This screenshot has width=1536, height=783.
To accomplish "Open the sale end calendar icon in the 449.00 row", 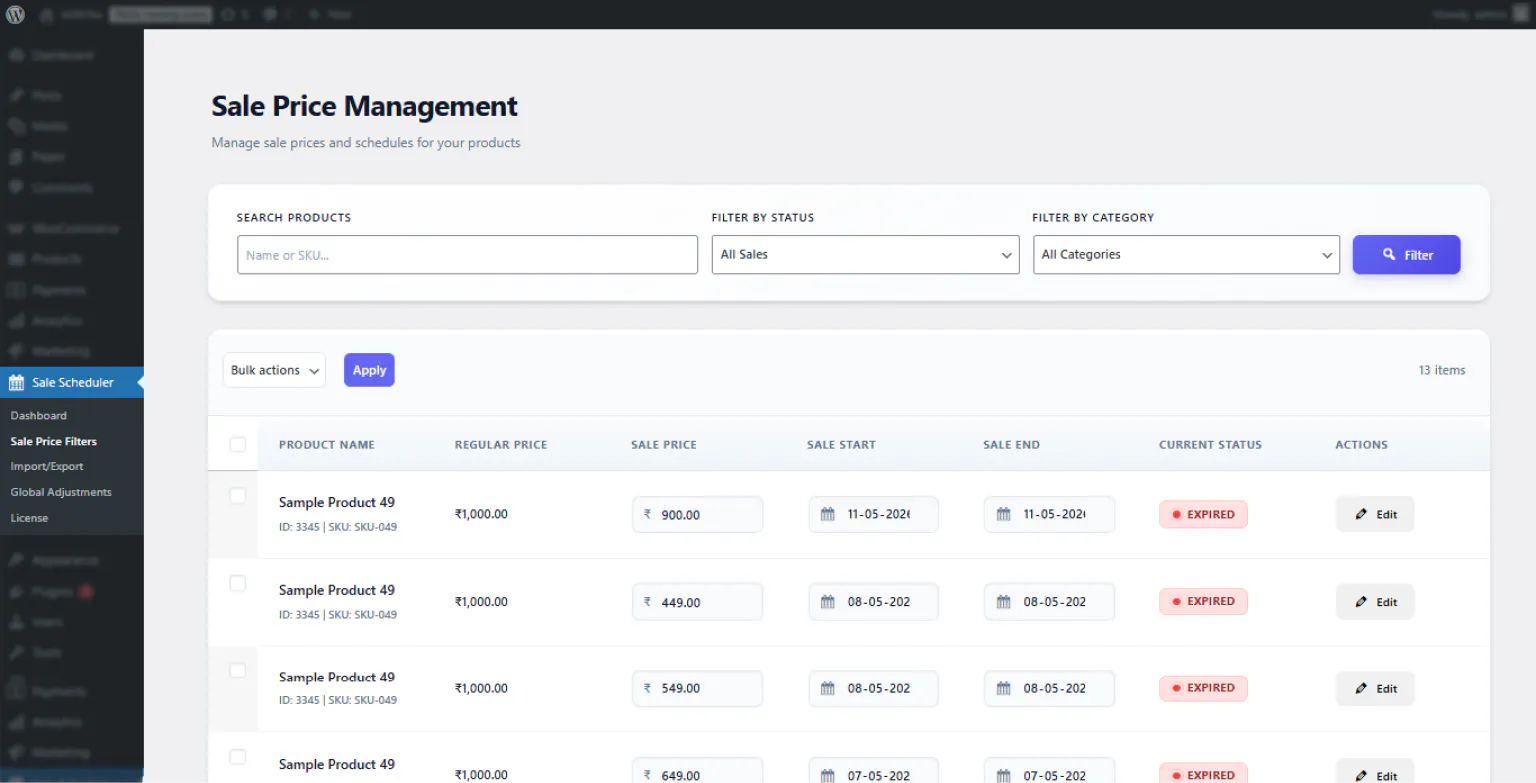I will [x=1003, y=602].
